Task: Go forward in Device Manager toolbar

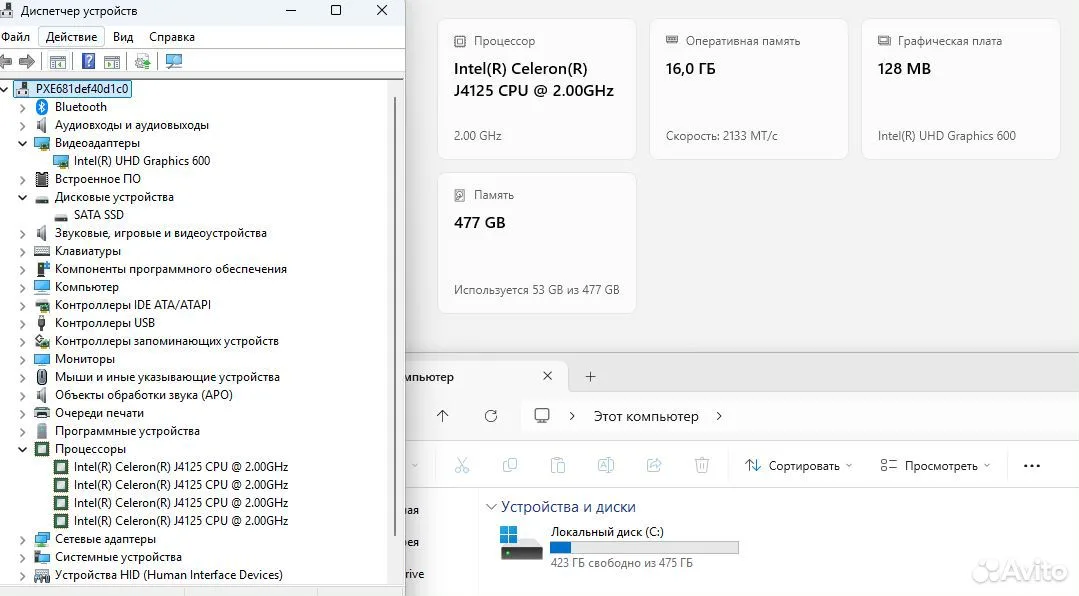Action: pos(27,62)
